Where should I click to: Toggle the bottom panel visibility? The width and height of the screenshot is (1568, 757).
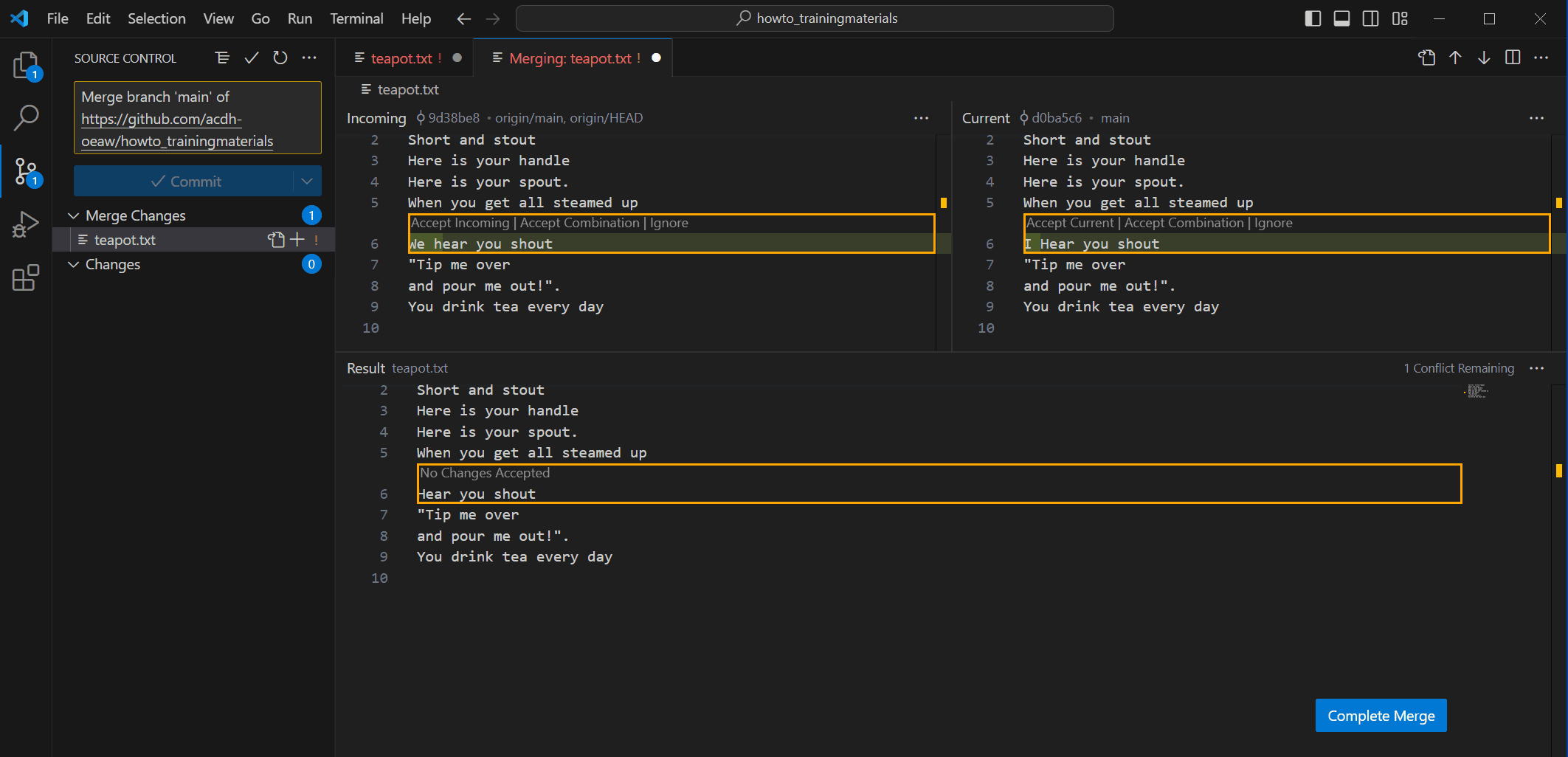tap(1341, 18)
